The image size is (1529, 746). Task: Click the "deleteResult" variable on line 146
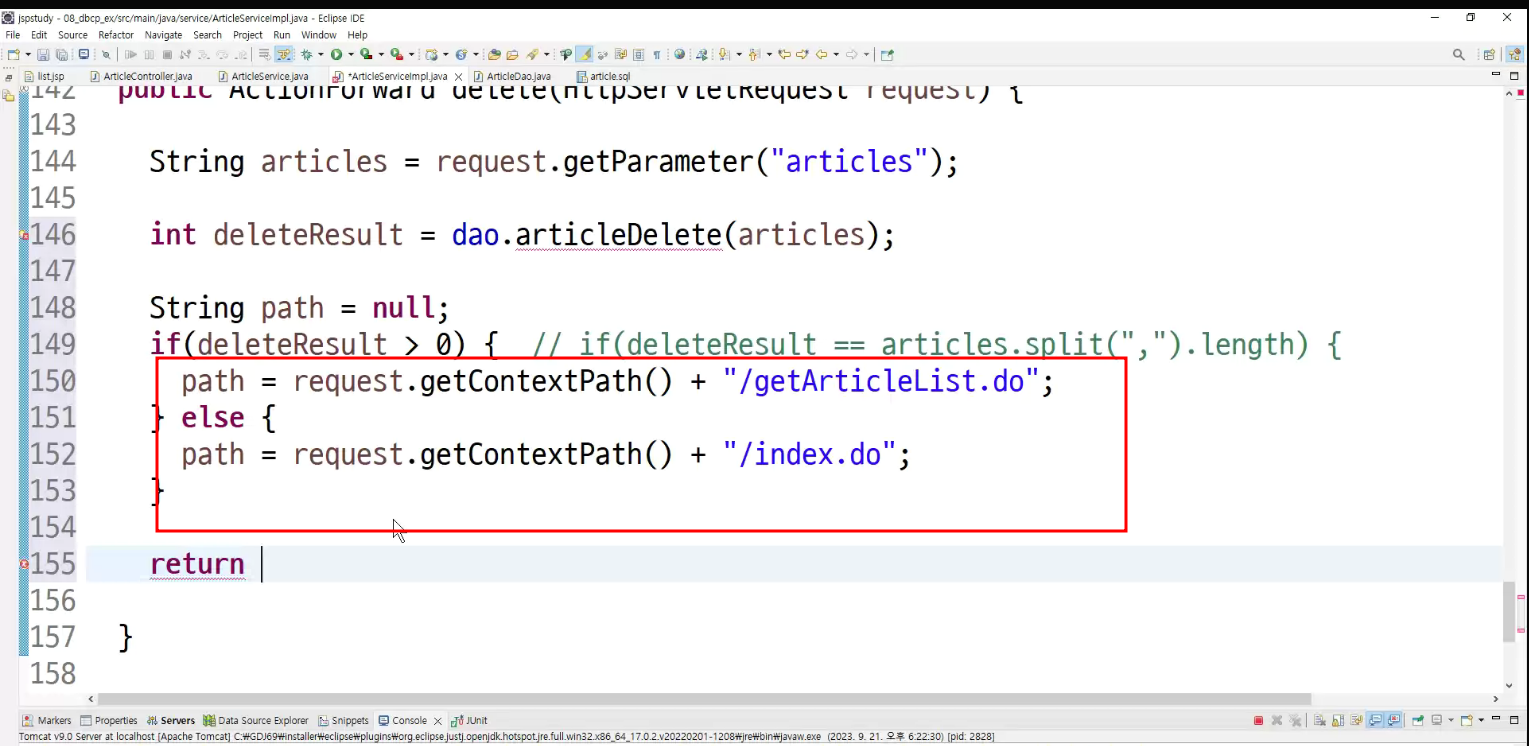pyautogui.click(x=308, y=235)
